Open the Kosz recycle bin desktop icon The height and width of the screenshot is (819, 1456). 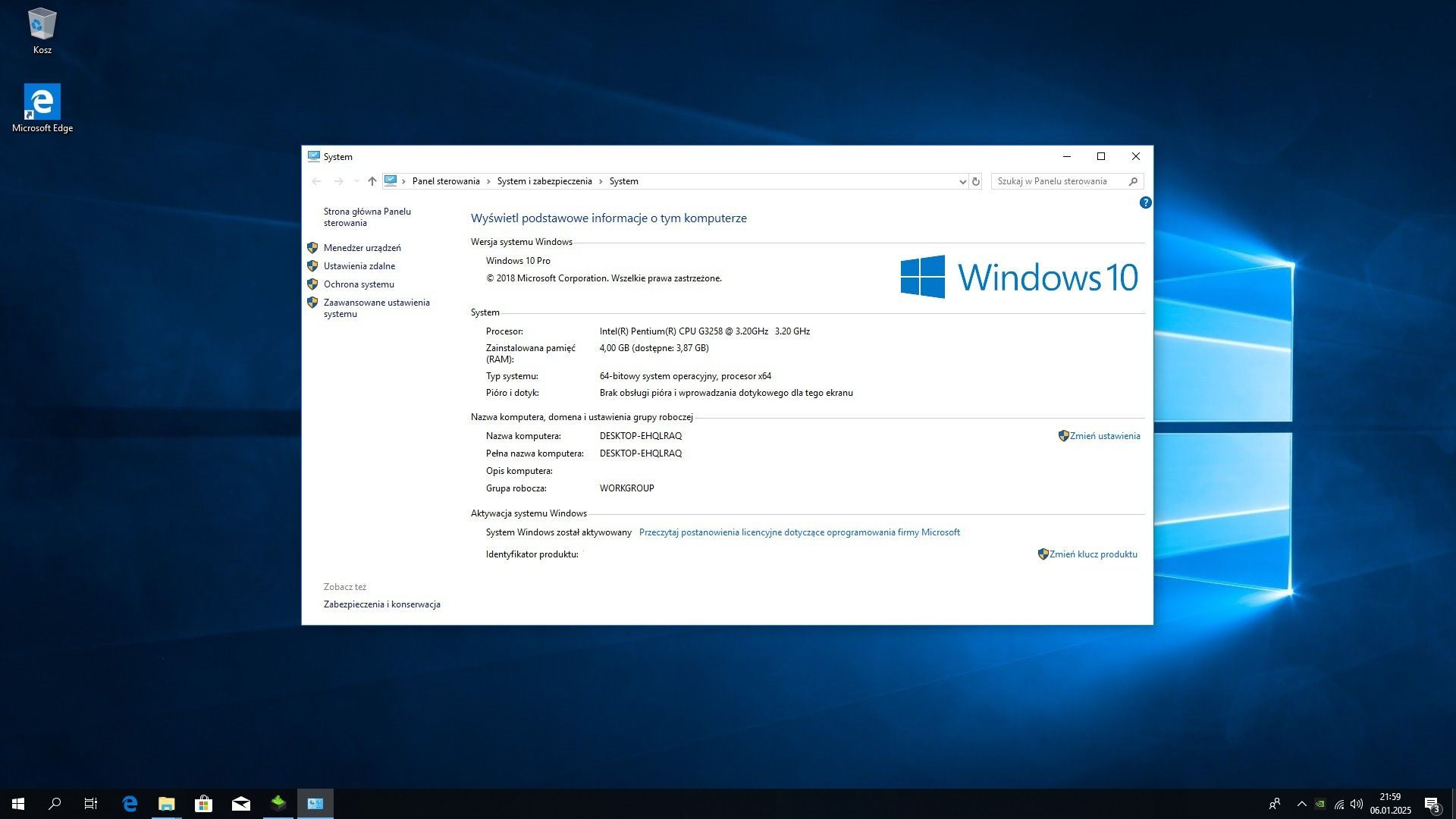tap(42, 32)
